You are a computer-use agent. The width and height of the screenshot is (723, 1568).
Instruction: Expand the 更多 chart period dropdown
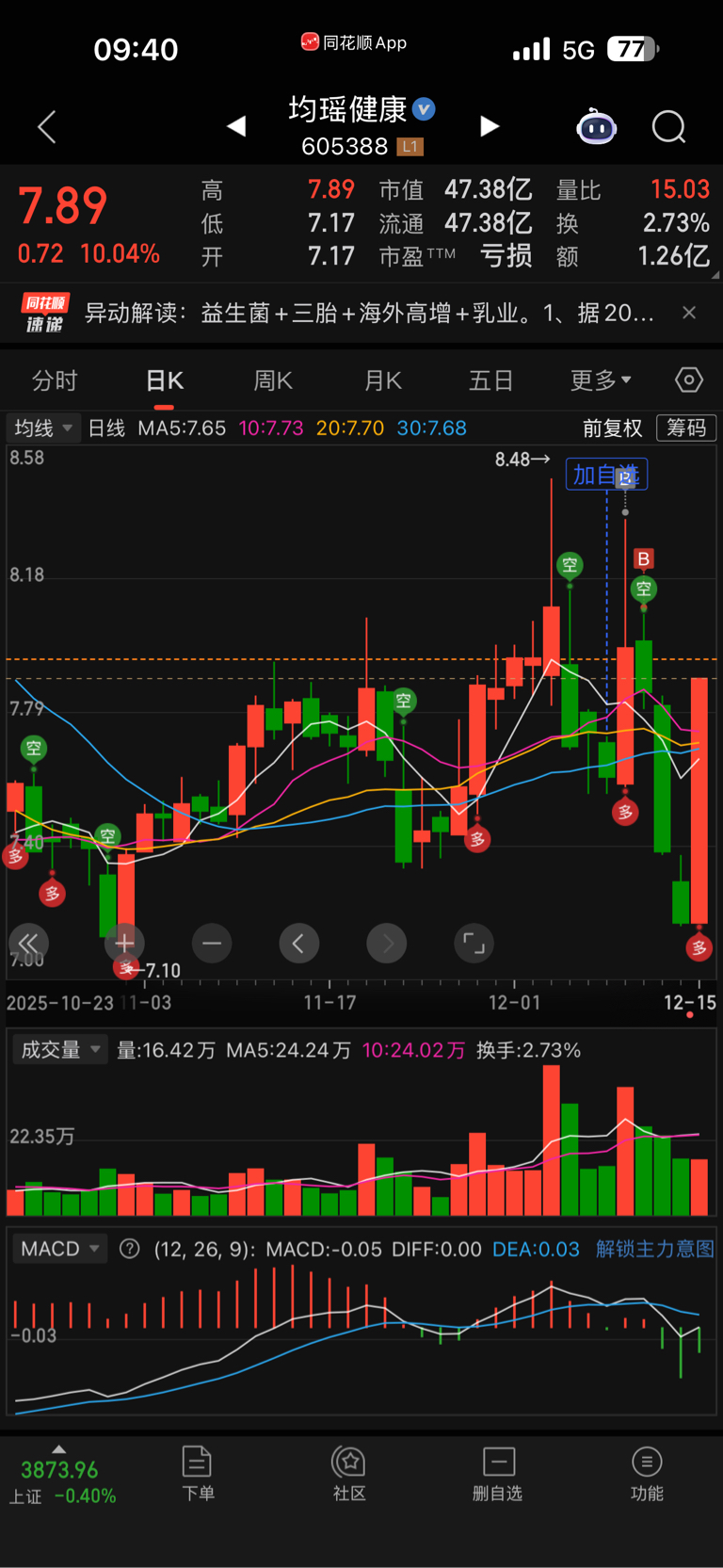pyautogui.click(x=601, y=380)
